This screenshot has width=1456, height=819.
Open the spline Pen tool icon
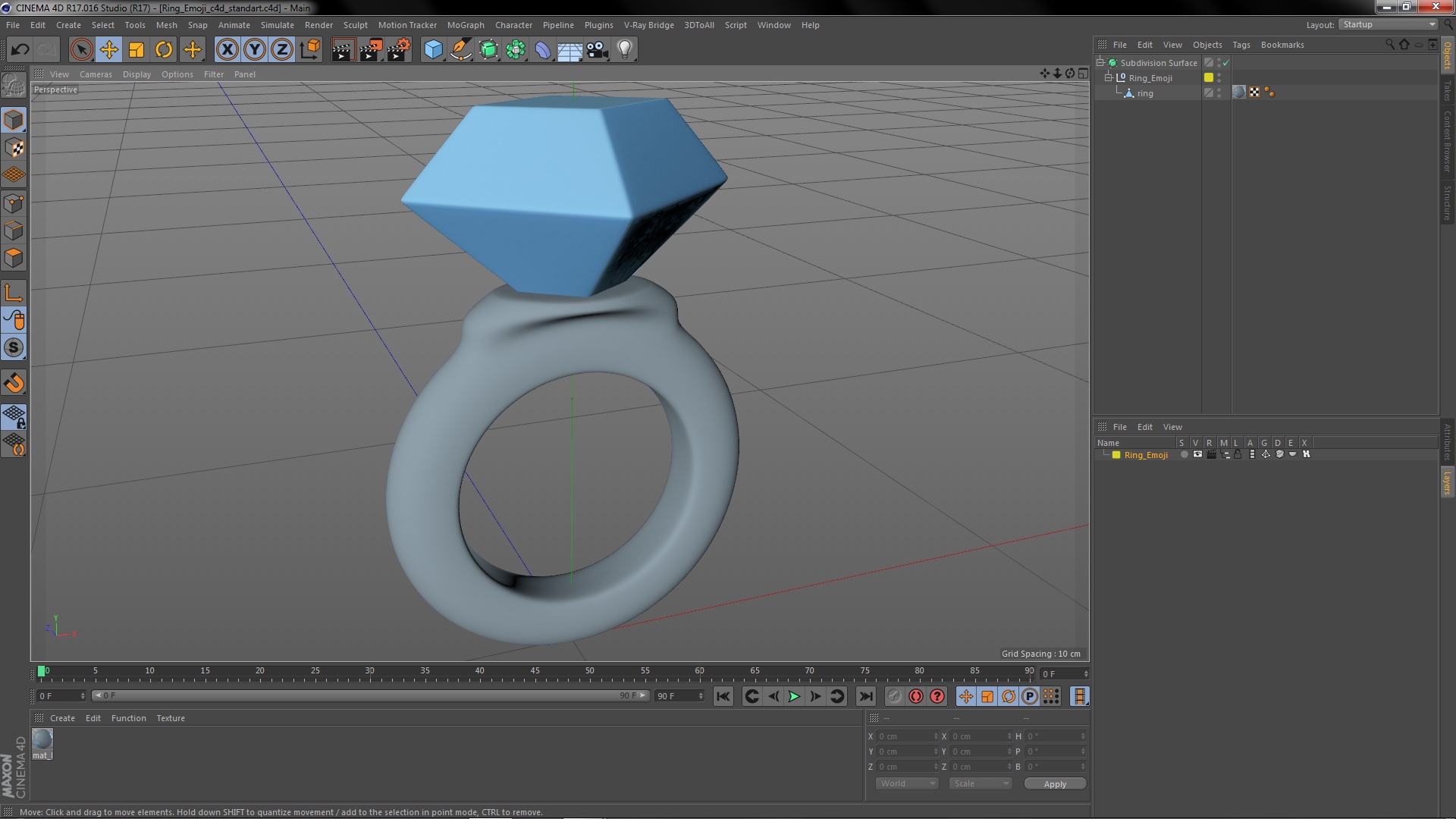460,50
